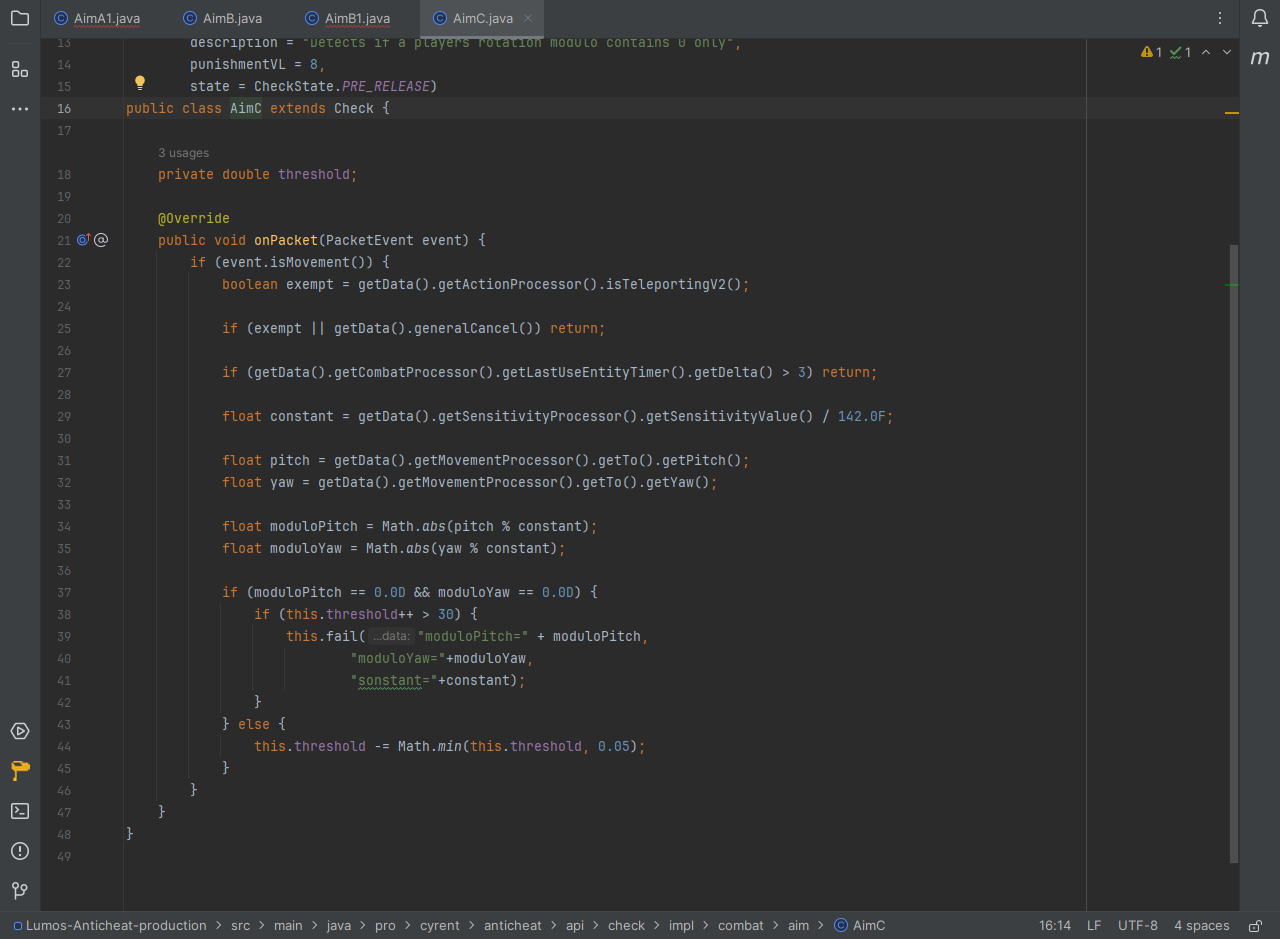This screenshot has width=1280, height=939.
Task: Click the 142.0F literal on line 29
Action: click(862, 416)
